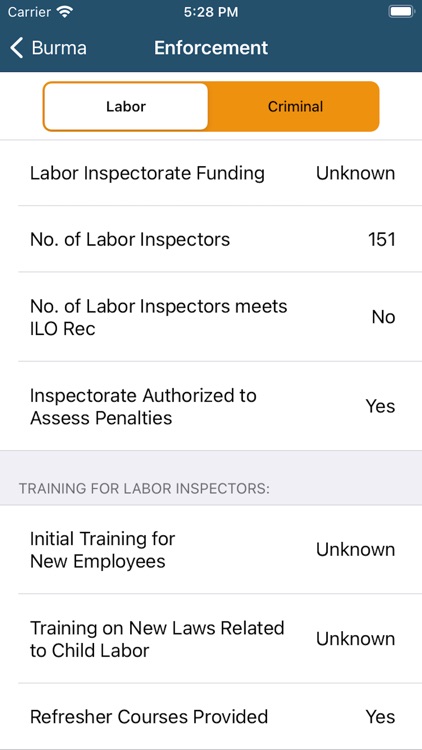Select Initial Training for New Employees row
422x750 pixels.
pyautogui.click(x=211, y=550)
